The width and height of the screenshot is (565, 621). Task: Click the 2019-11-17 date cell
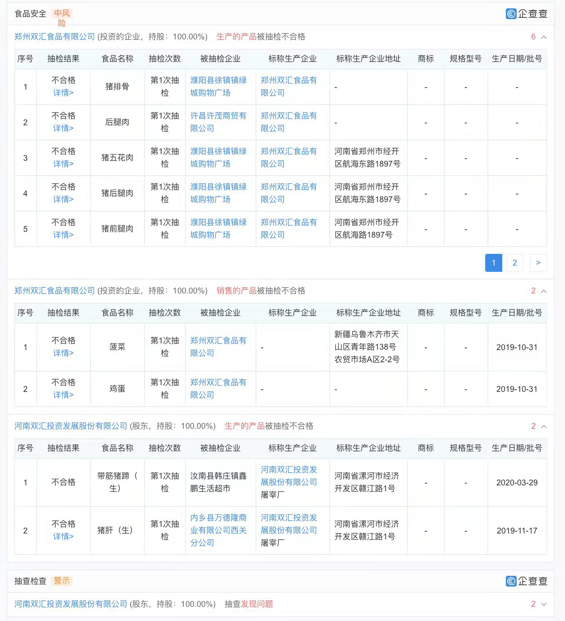pos(517,531)
